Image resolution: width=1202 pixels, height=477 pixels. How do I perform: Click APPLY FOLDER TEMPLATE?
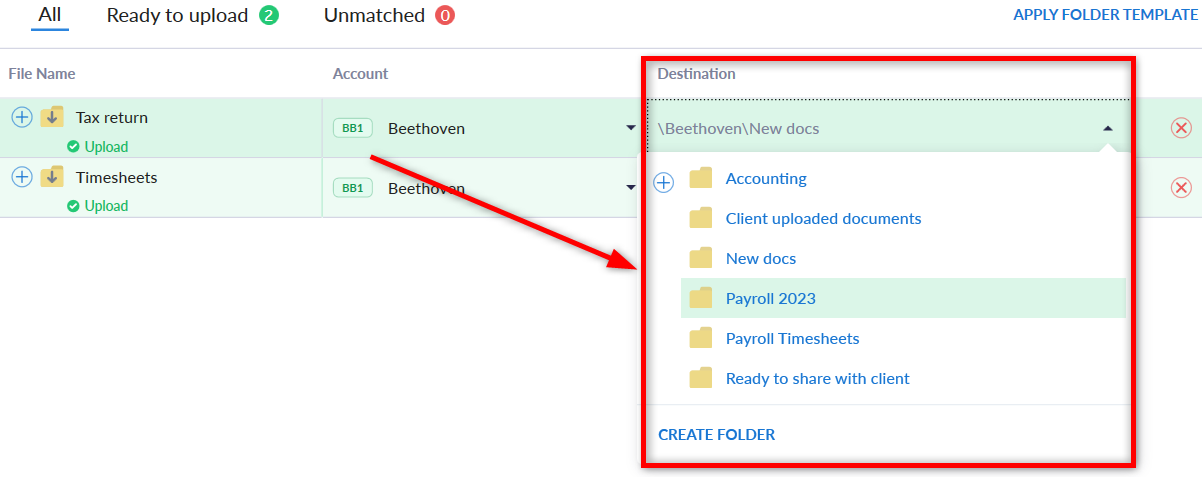(x=1106, y=15)
